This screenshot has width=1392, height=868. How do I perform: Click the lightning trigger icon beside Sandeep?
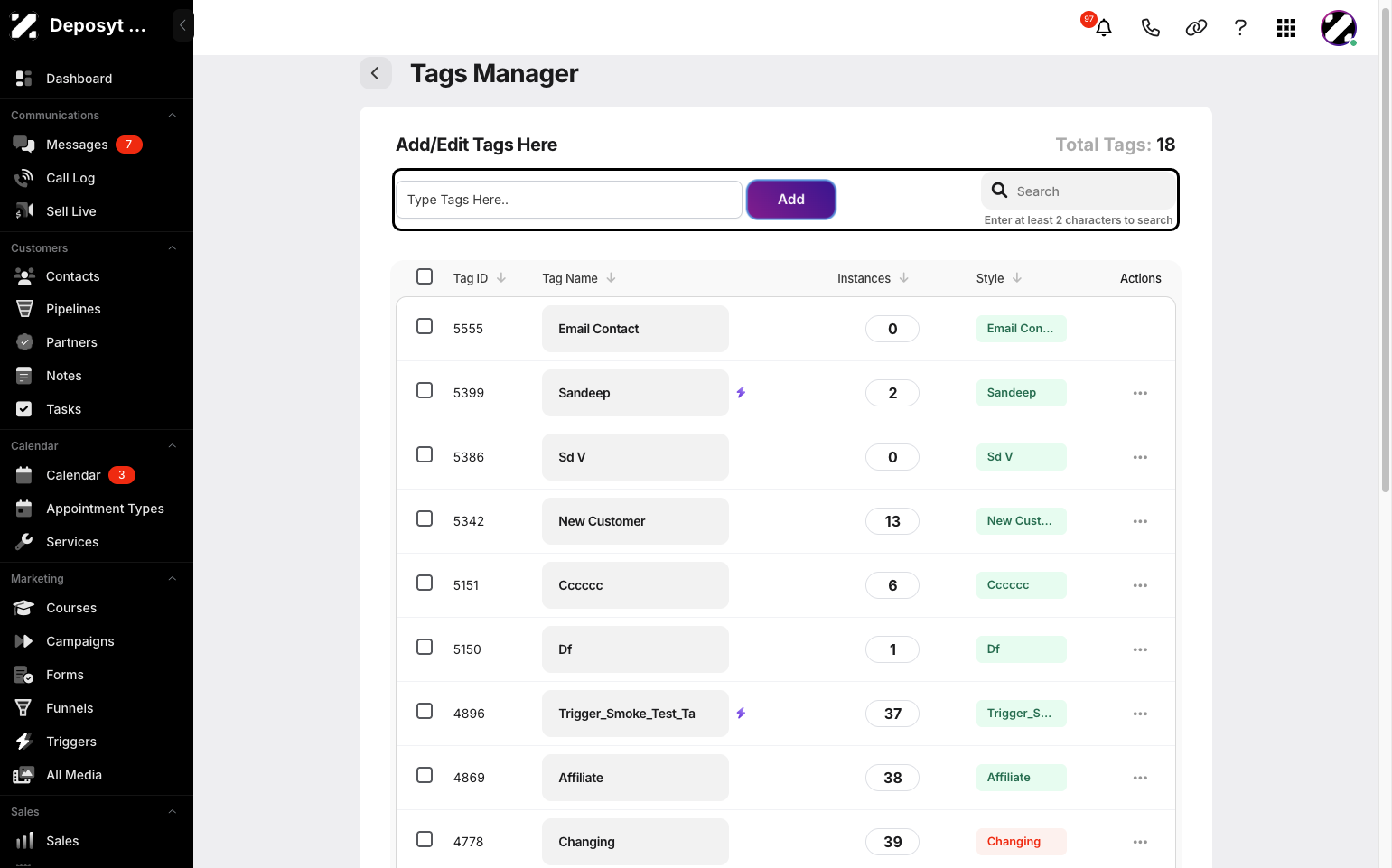pyautogui.click(x=741, y=393)
